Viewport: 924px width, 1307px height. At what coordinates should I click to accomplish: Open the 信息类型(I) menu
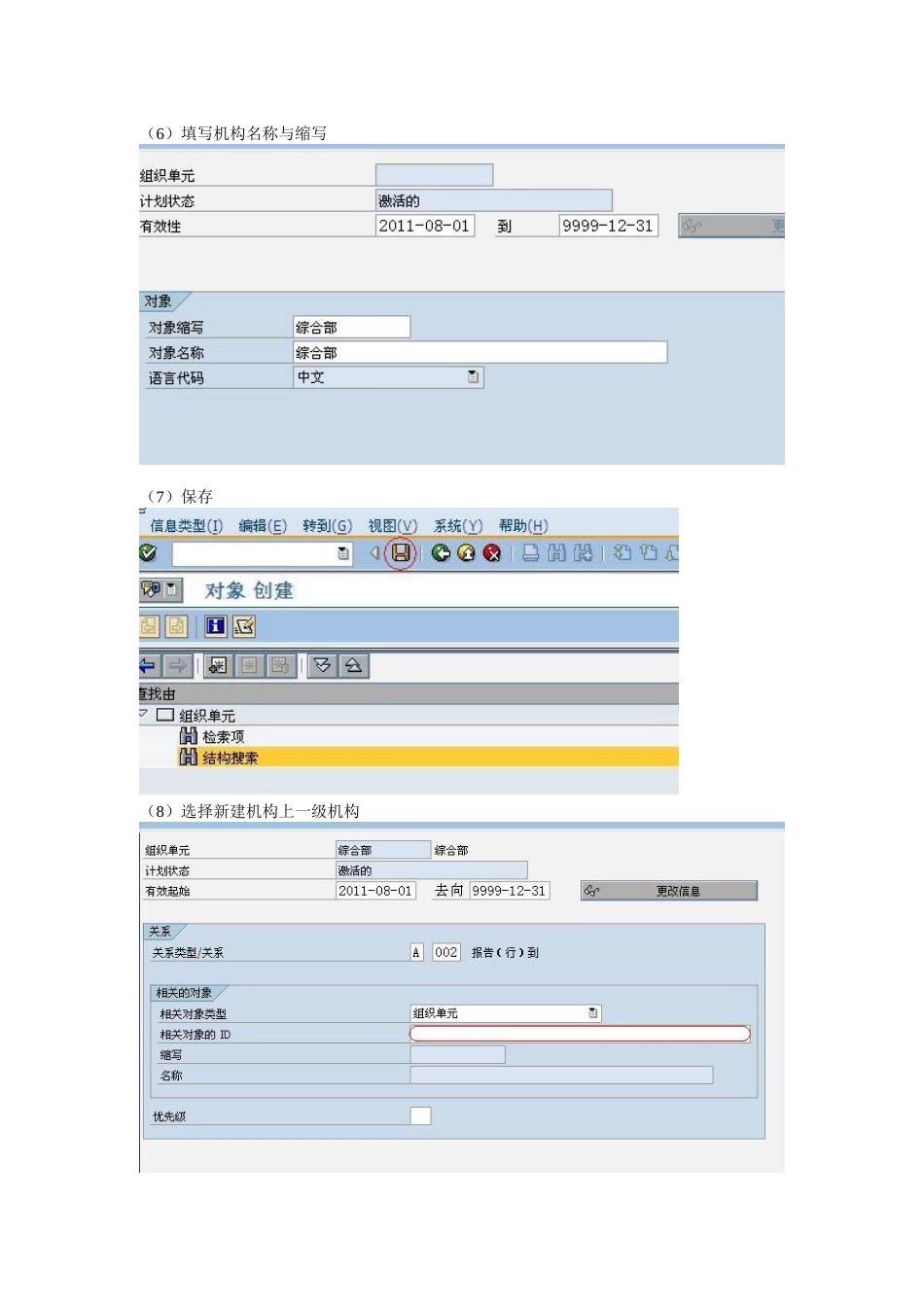(x=187, y=526)
